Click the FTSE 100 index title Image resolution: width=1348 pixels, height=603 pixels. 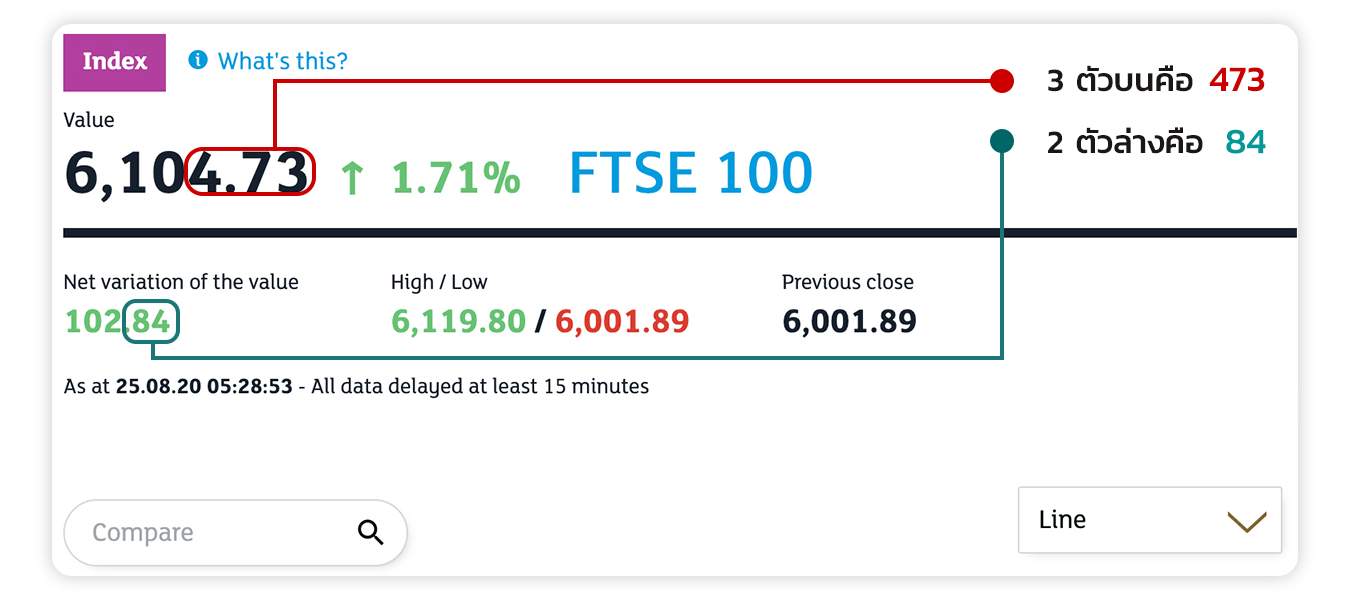pyautogui.click(x=690, y=173)
